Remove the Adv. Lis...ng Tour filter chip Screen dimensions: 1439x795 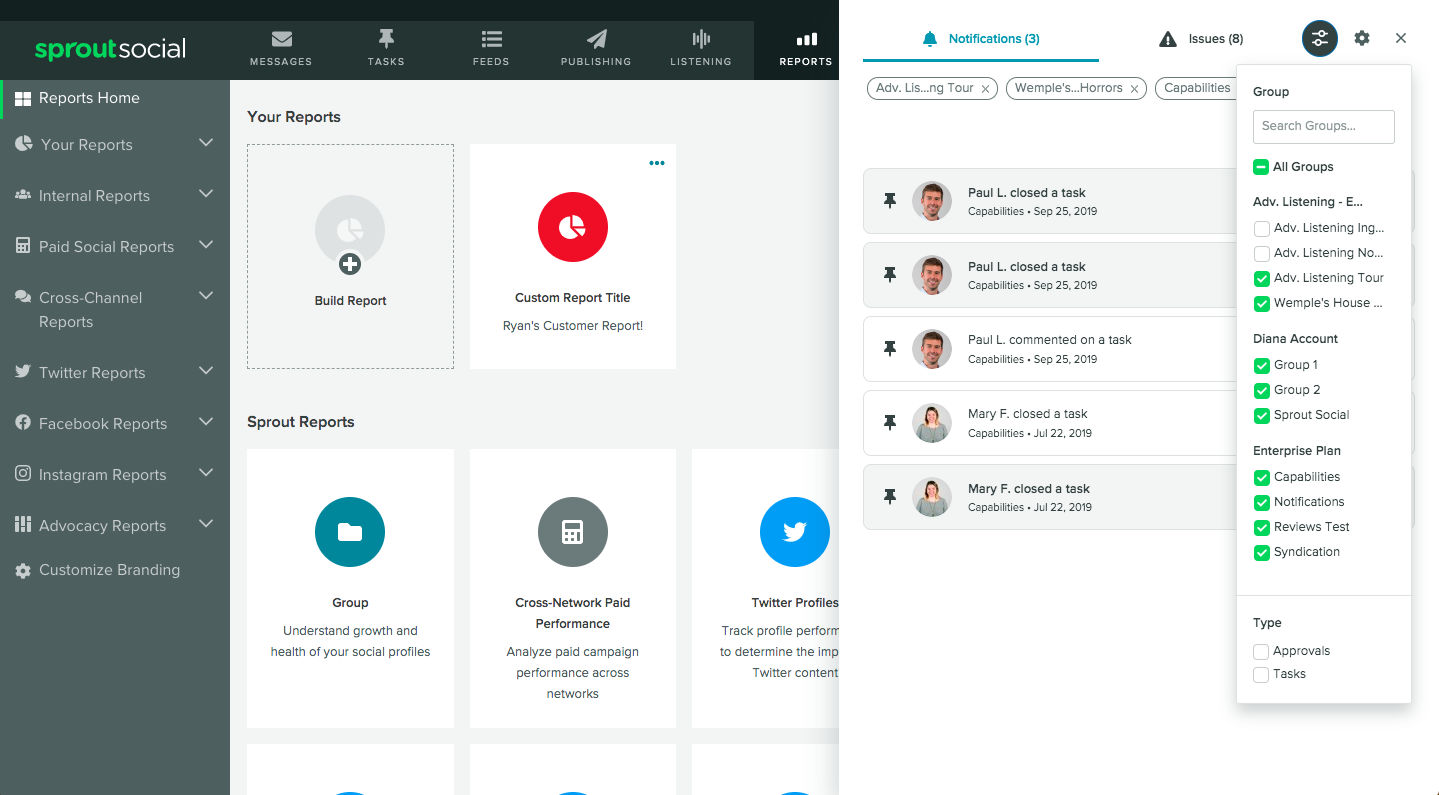point(985,89)
